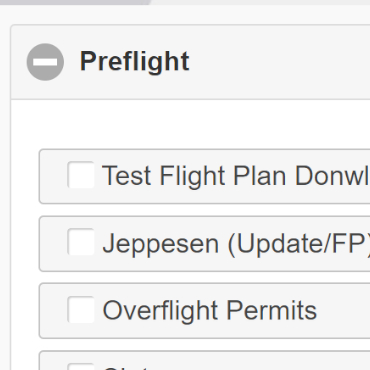Collapse the Preflight section with minus icon
The height and width of the screenshot is (370, 370).
[45, 62]
